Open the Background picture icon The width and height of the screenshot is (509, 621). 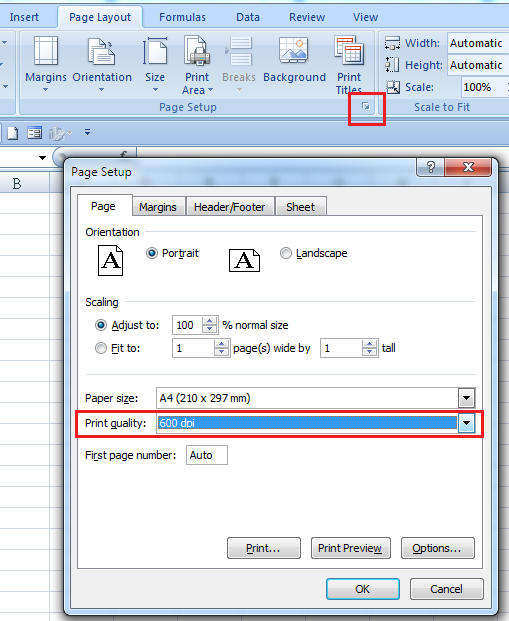294,50
